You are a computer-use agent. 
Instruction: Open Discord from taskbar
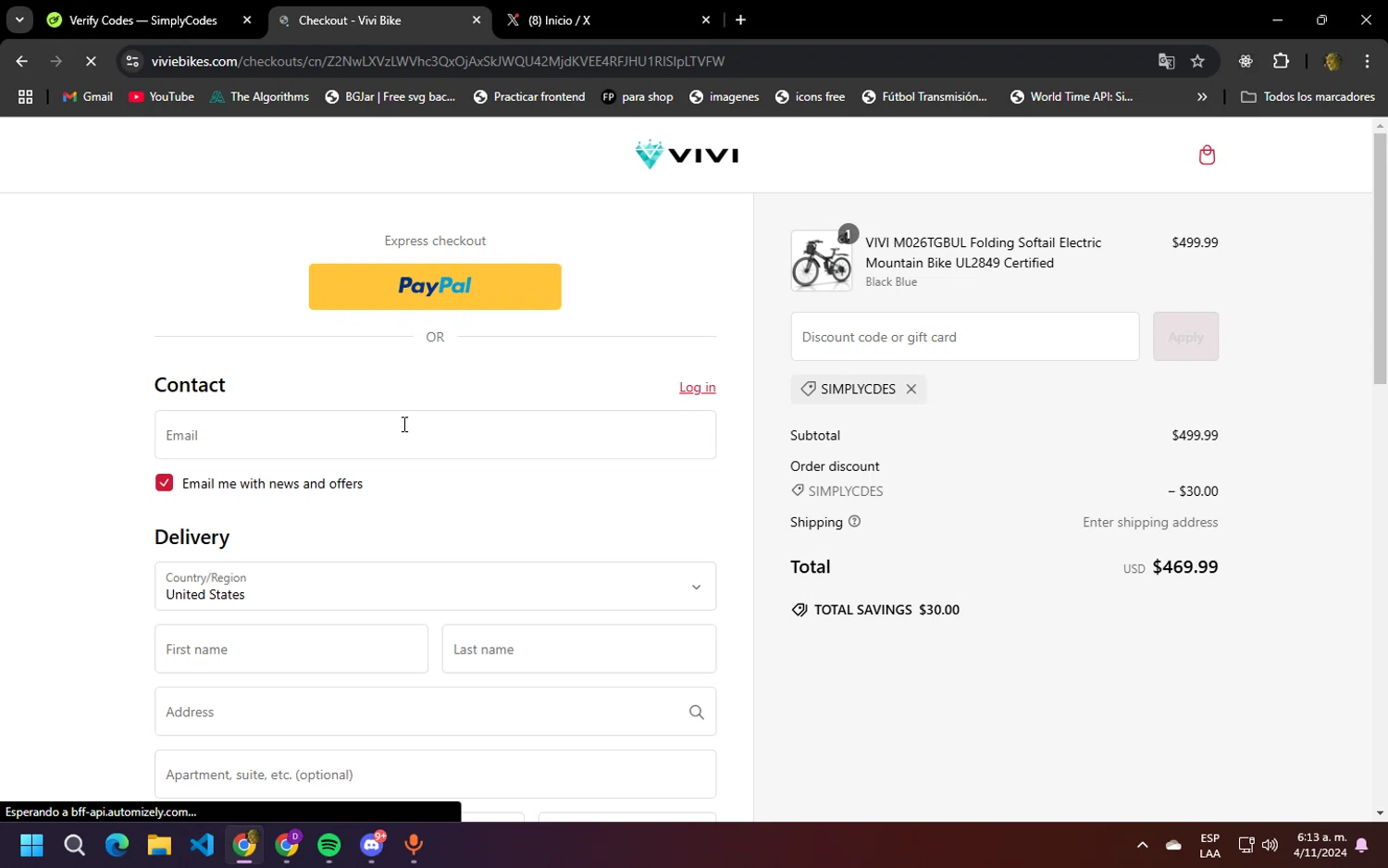(372, 845)
